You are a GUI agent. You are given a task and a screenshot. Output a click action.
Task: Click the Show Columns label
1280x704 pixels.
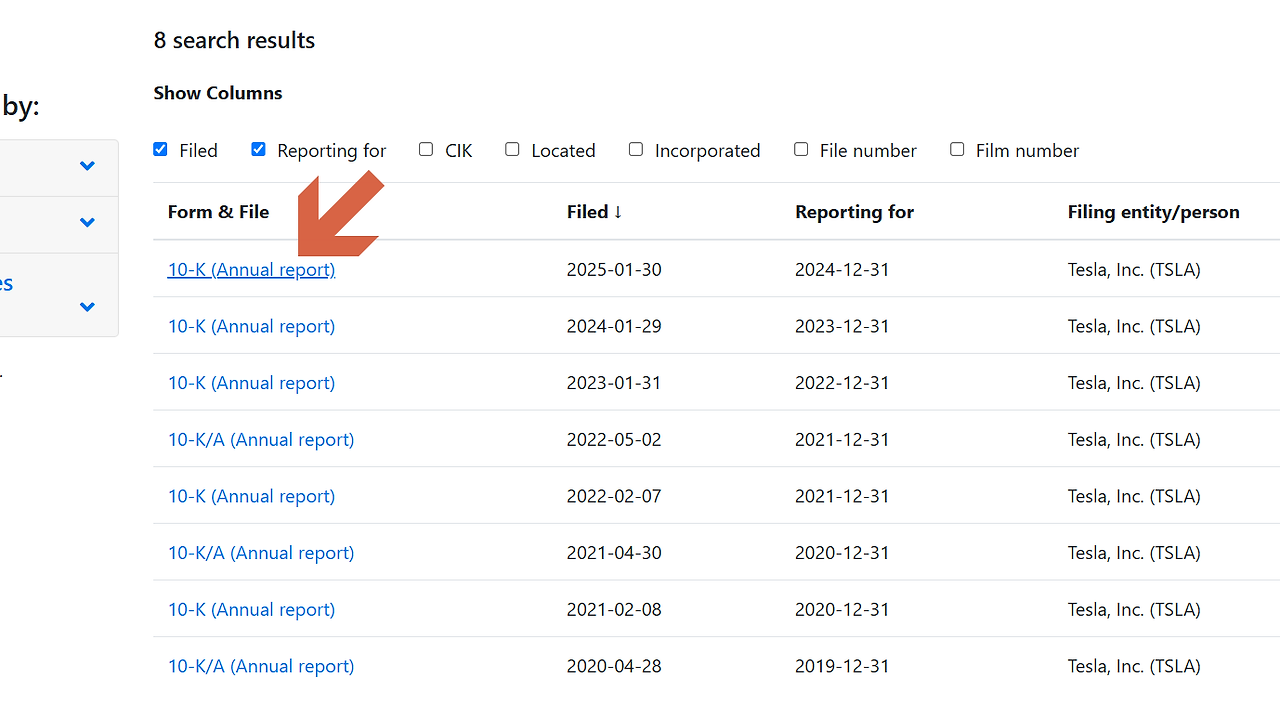218,93
